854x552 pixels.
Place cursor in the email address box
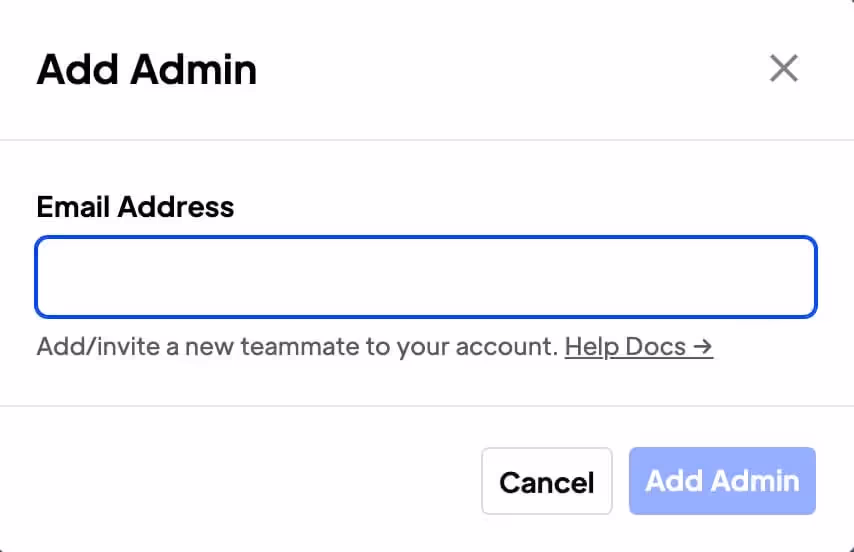click(x=426, y=277)
